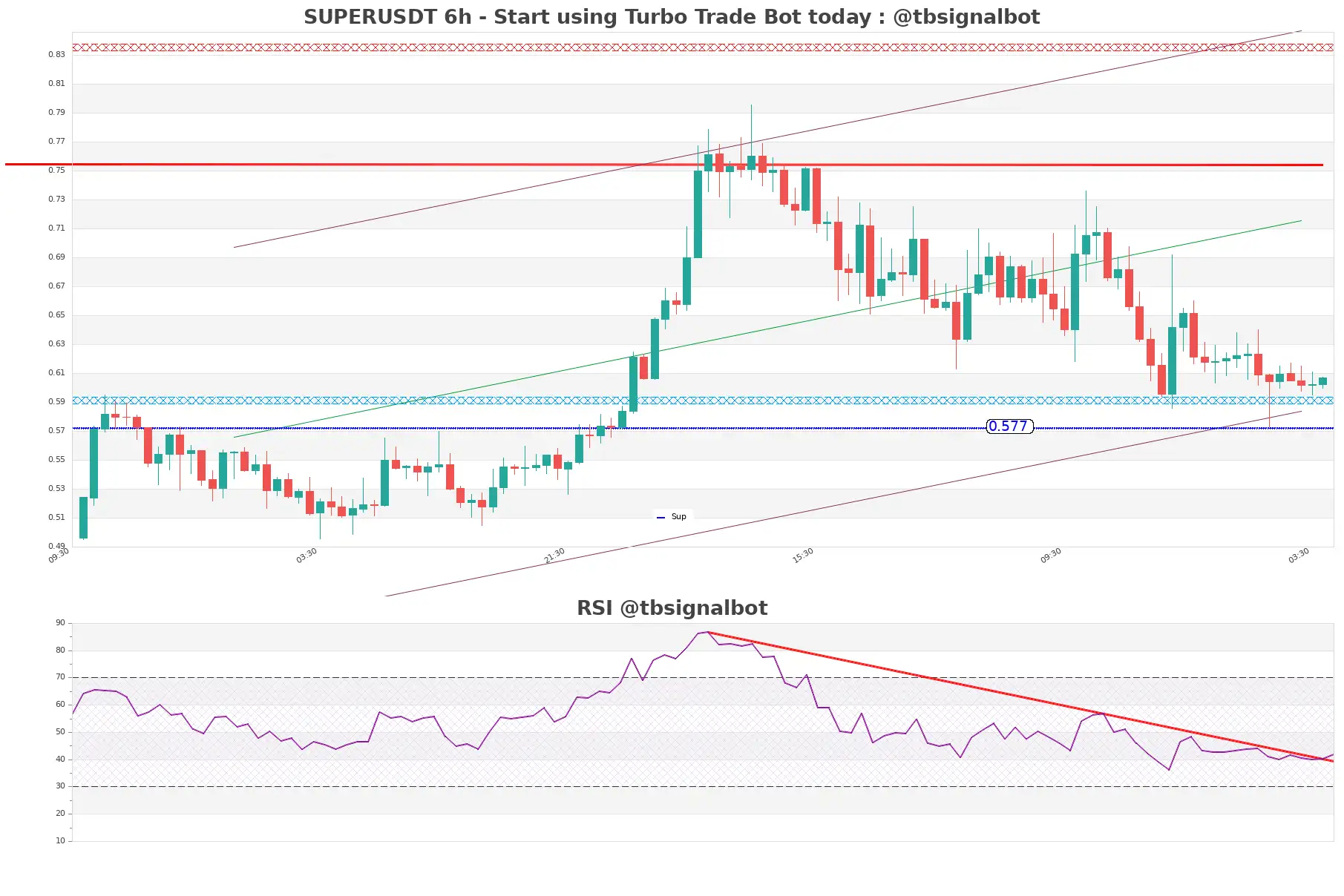Select the 0.61 price axis tick
Screen dimensions: 1344x896
click(x=56, y=372)
